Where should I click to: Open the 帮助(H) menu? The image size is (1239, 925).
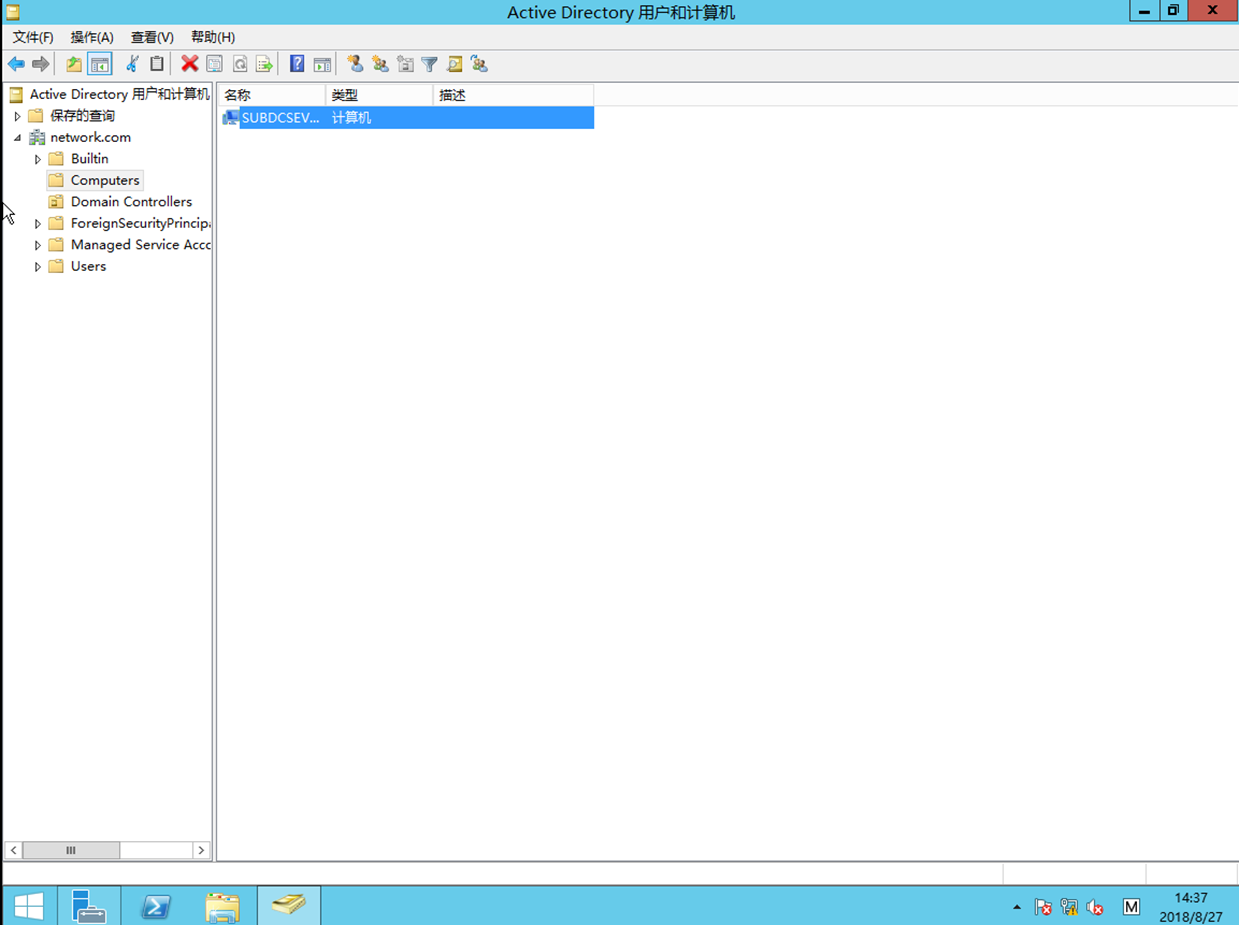pyautogui.click(x=213, y=37)
